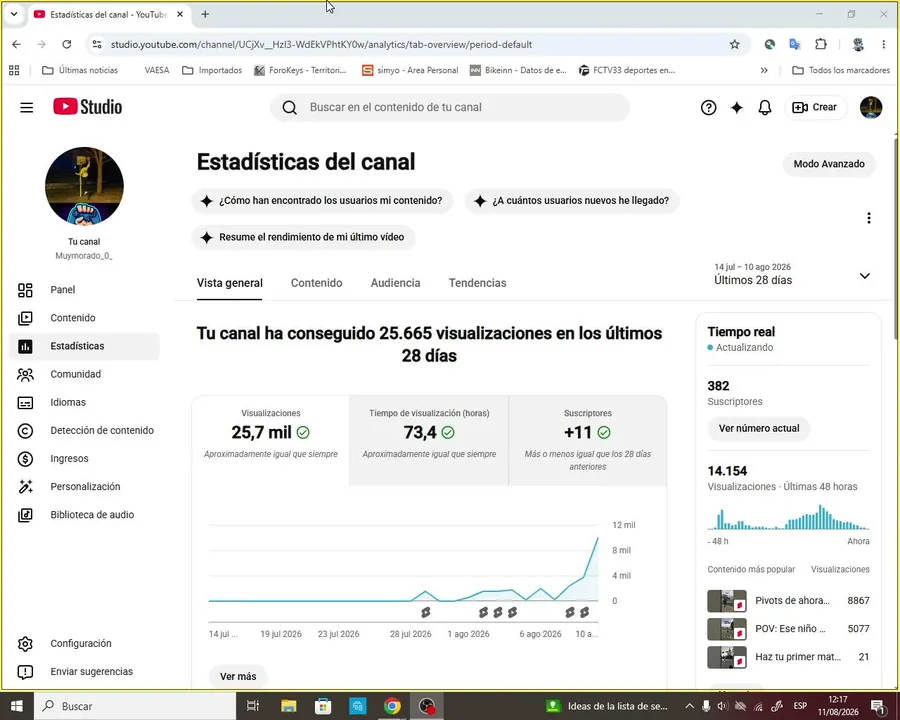Select the Tiempo de visualización (horas) card
This screenshot has height=720, width=900.
[429, 440]
